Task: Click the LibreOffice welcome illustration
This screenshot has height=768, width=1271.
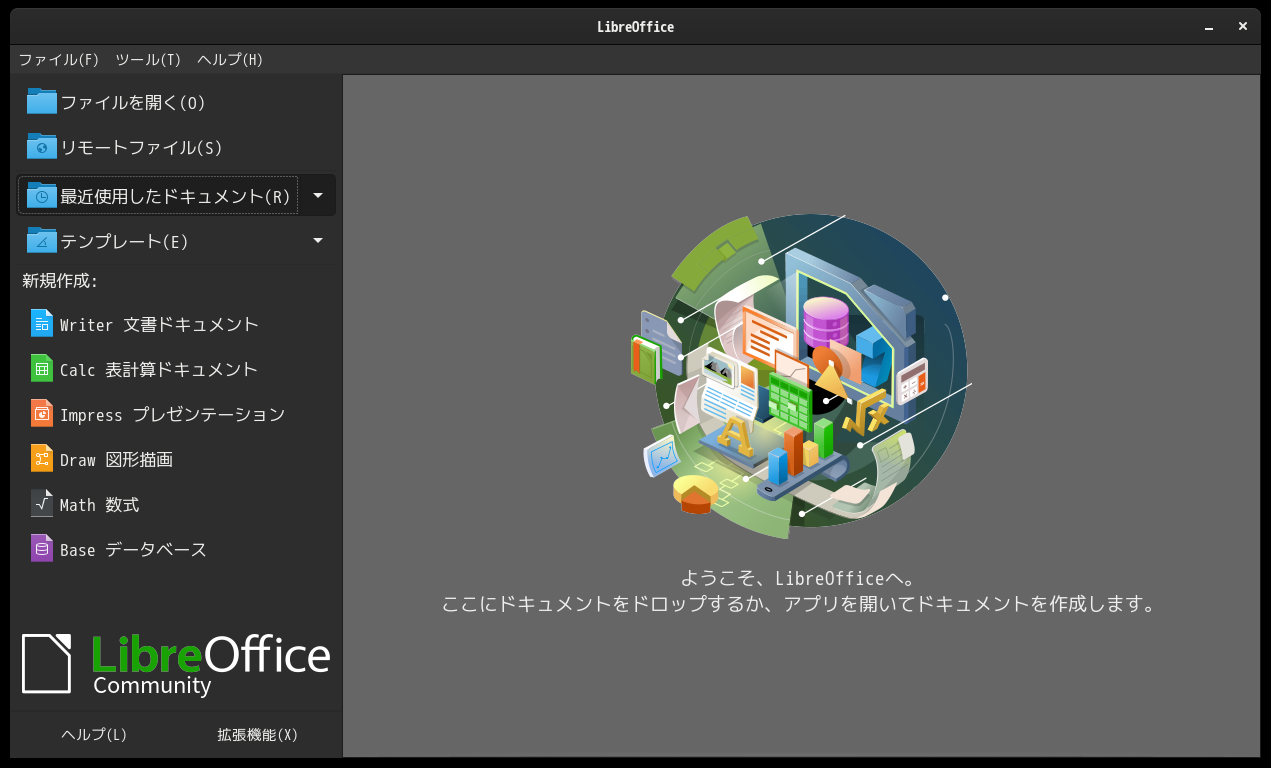Action: pyautogui.click(x=801, y=378)
